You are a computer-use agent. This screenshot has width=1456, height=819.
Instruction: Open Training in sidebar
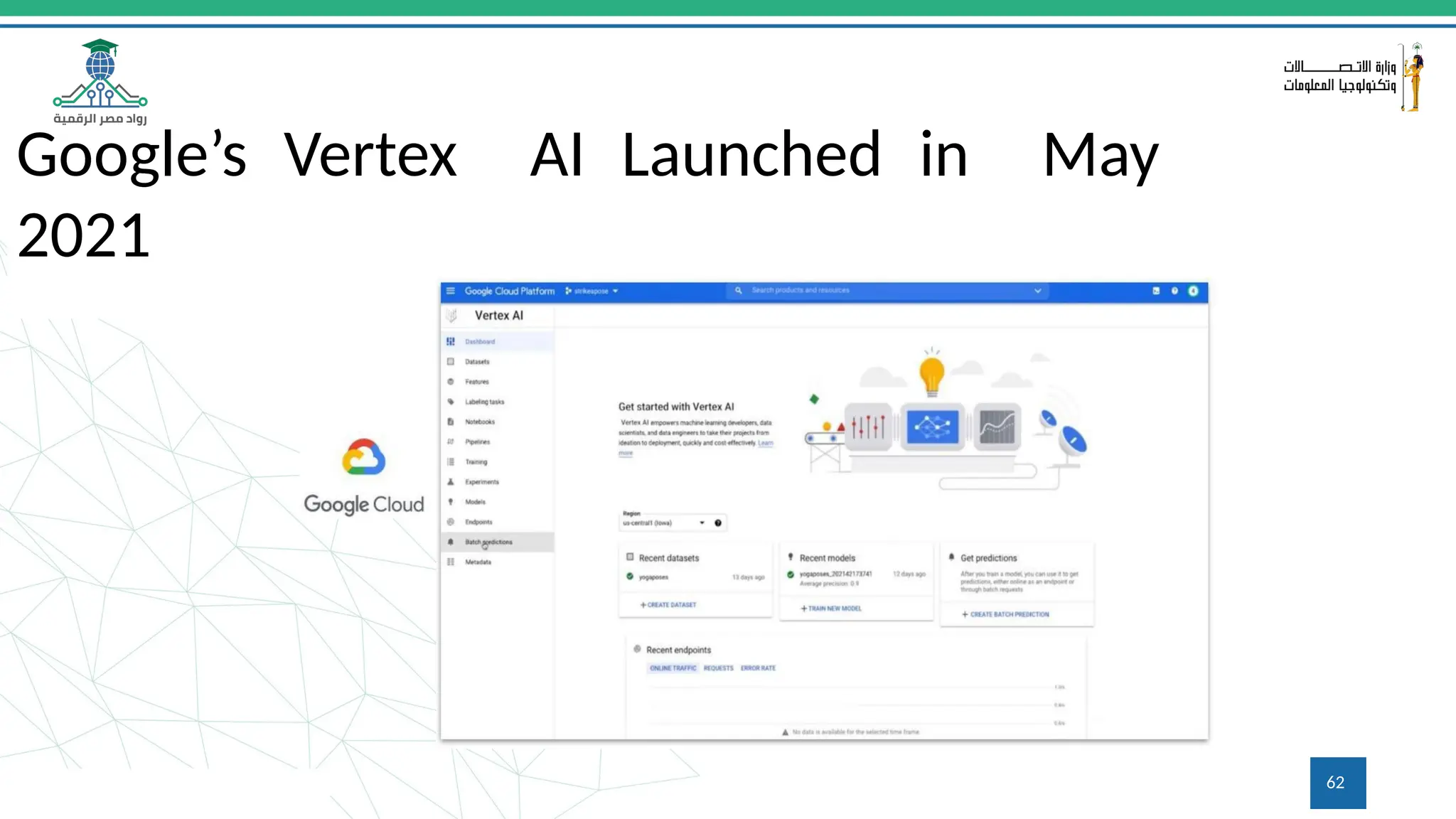498,461
